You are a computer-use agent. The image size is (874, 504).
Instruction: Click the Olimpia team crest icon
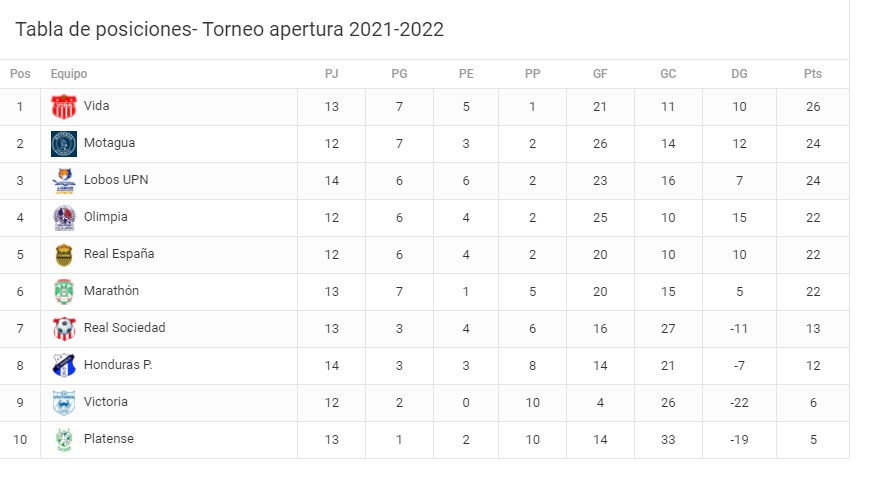point(64,218)
